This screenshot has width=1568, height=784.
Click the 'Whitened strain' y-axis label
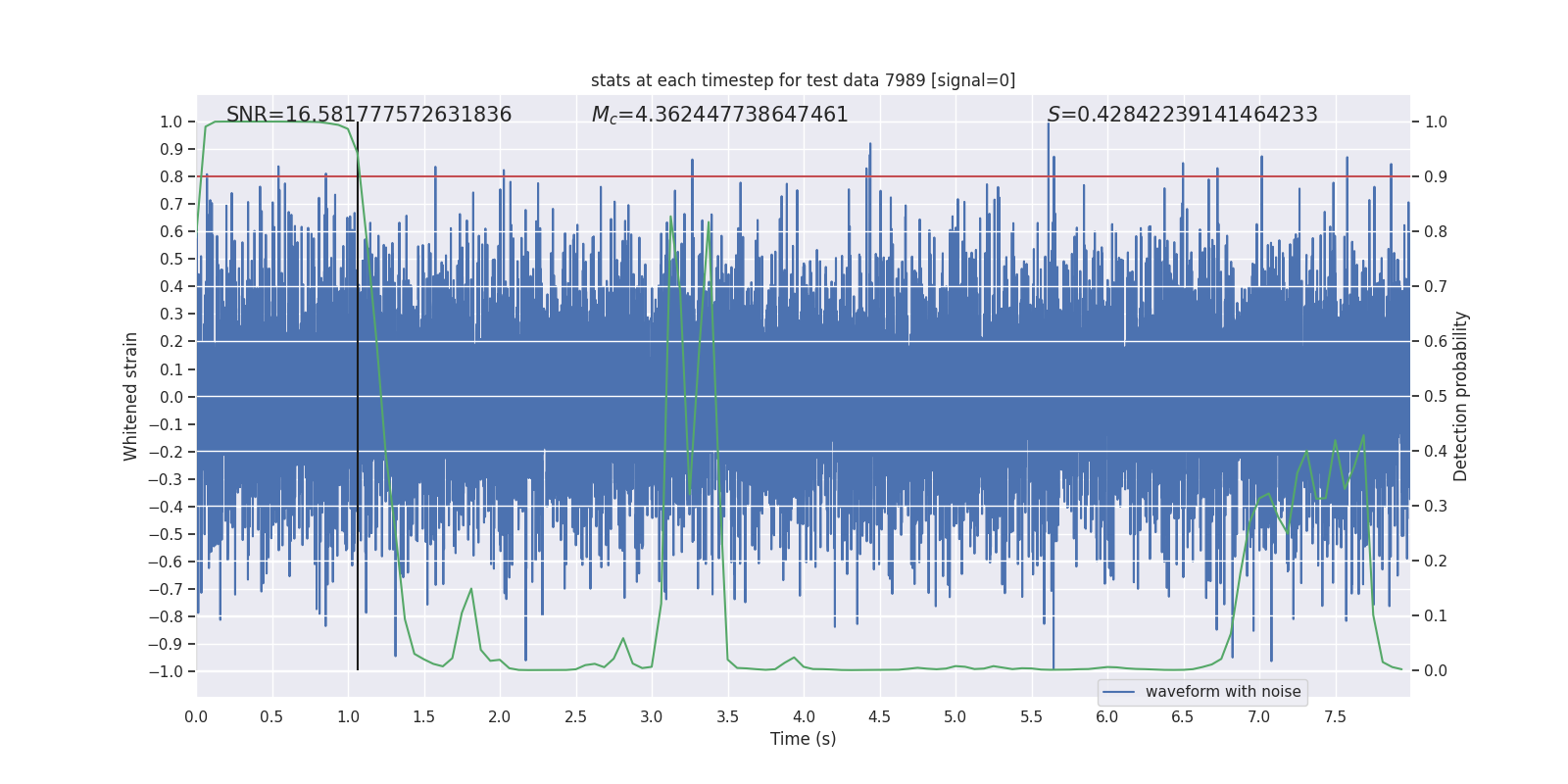(130, 396)
